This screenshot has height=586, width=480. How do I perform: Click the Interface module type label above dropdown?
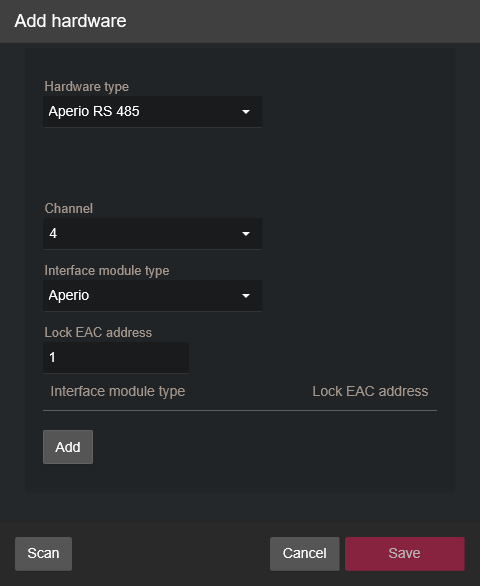(107, 271)
